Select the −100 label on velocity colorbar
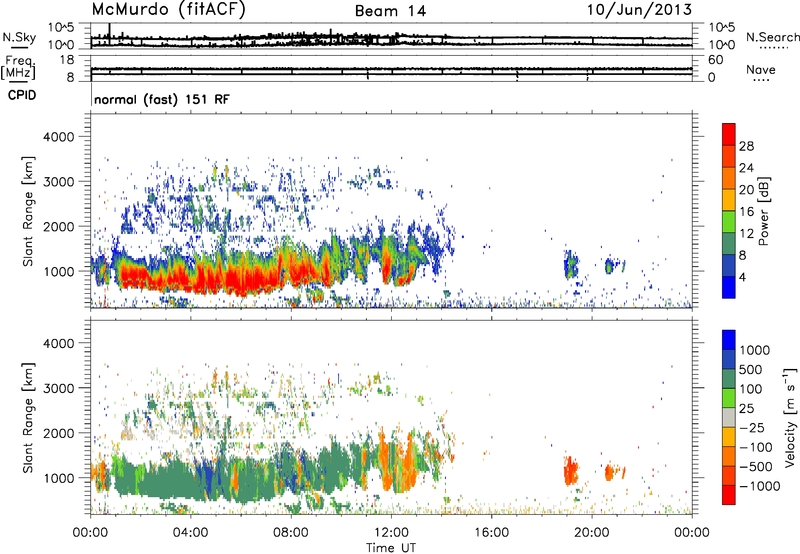Image resolution: width=800 pixels, height=554 pixels. [x=756, y=447]
